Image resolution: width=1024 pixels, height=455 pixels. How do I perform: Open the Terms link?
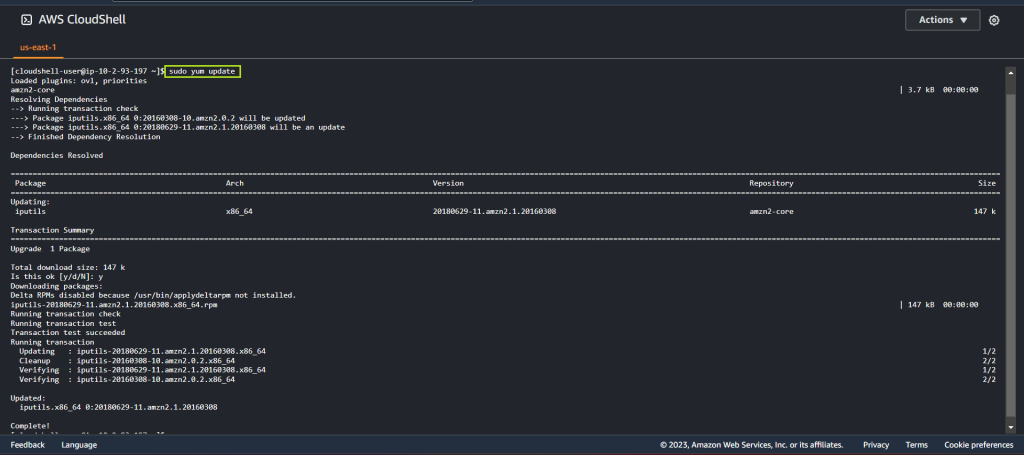[916, 445]
